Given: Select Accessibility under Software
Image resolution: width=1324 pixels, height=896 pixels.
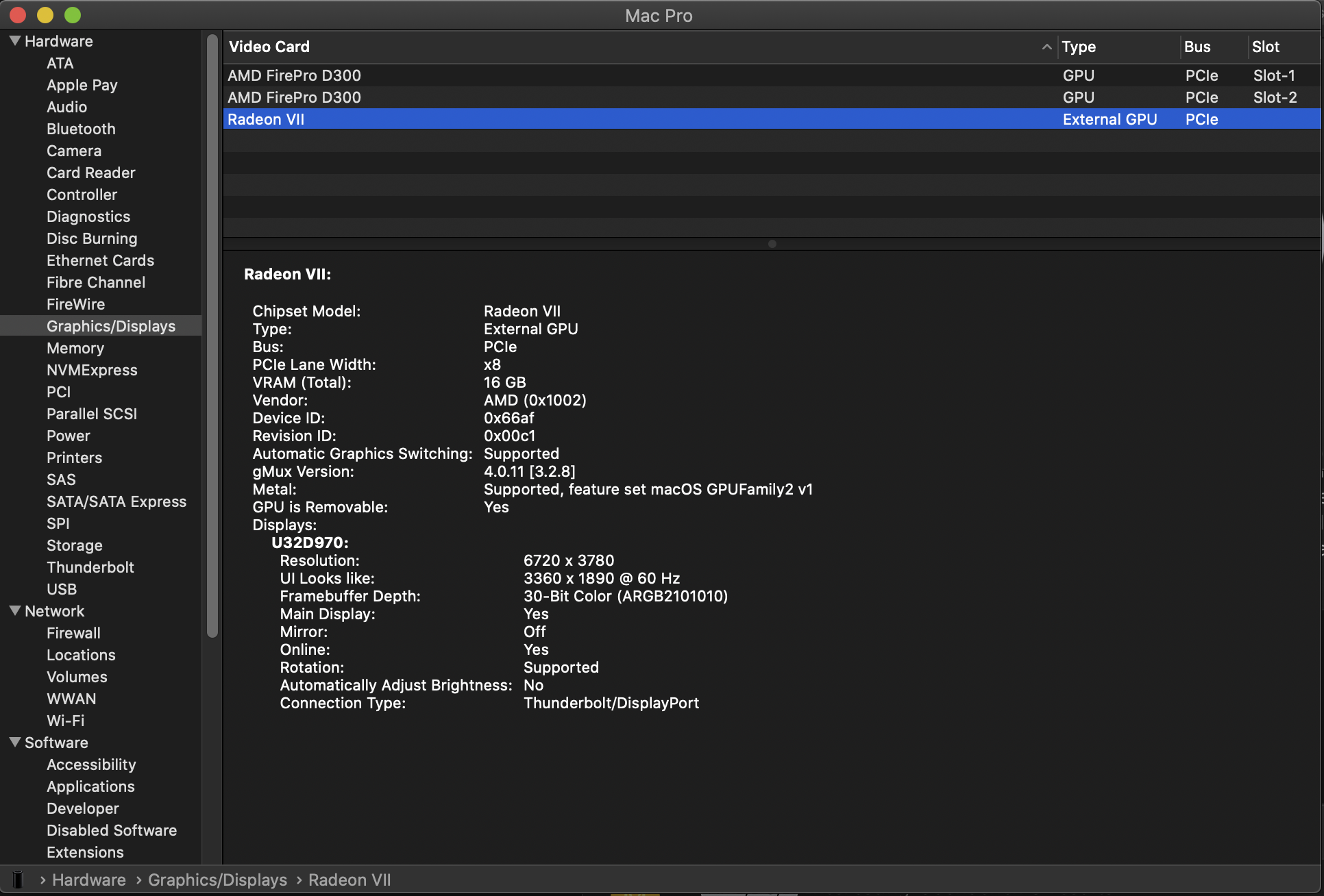Looking at the screenshot, I should (x=91, y=764).
